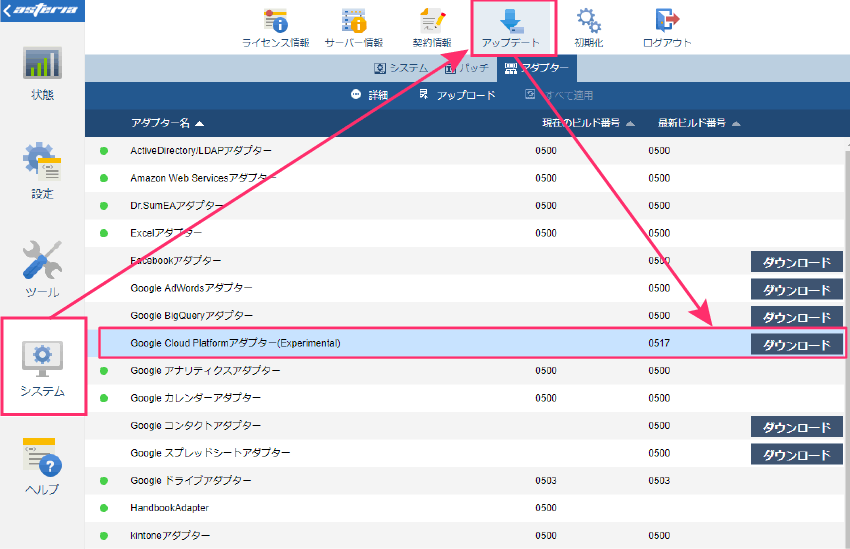Download the Facebookアダプター
This screenshot has height=549, width=850.
click(x=796, y=262)
